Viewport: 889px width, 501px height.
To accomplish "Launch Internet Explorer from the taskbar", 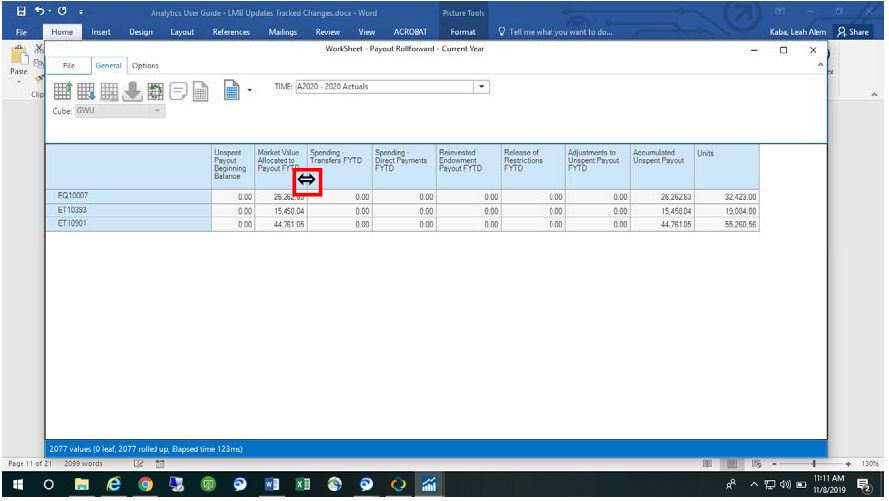I will (113, 485).
